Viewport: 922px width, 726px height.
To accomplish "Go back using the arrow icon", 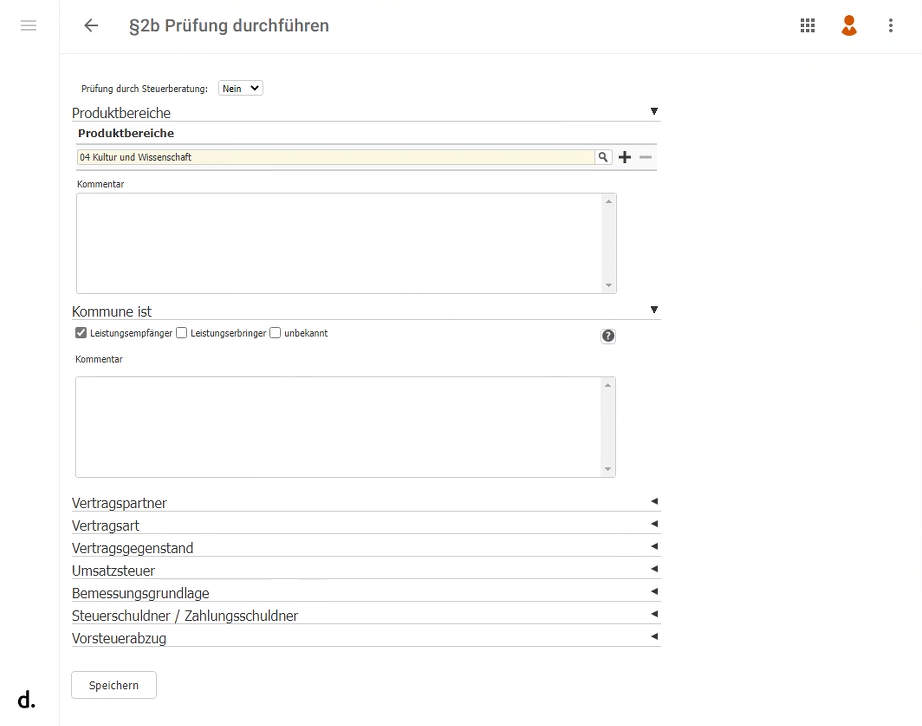I will pos(91,26).
